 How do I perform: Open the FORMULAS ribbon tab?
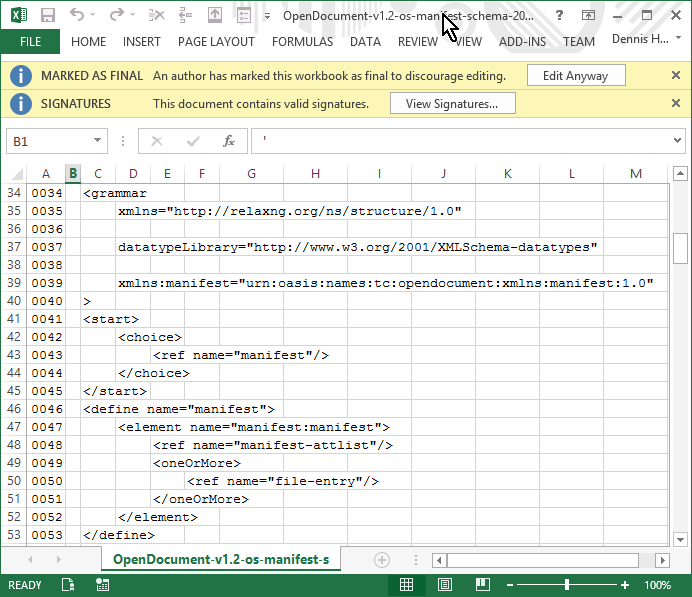[302, 42]
